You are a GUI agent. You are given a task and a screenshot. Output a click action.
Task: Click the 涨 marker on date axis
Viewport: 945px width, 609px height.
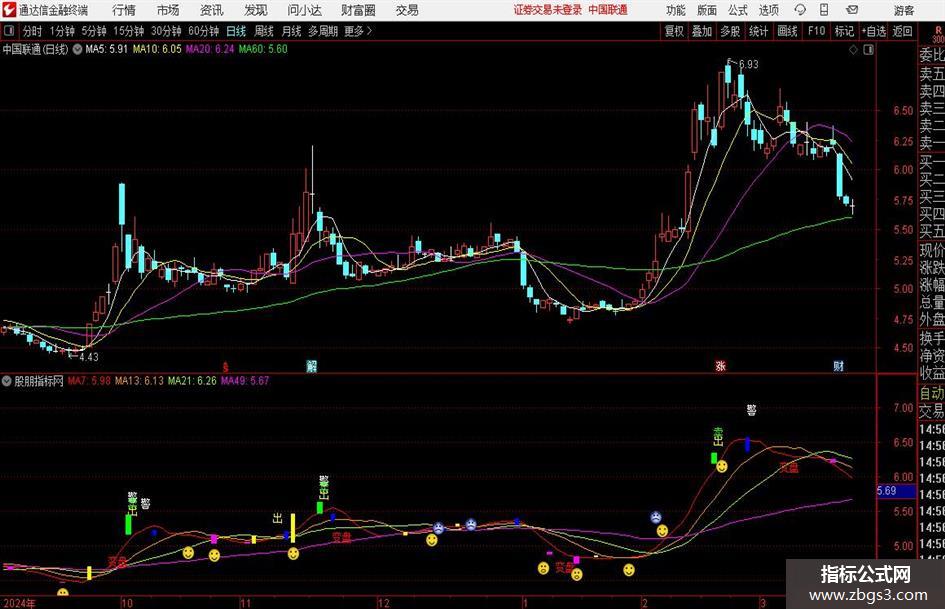[x=720, y=366]
